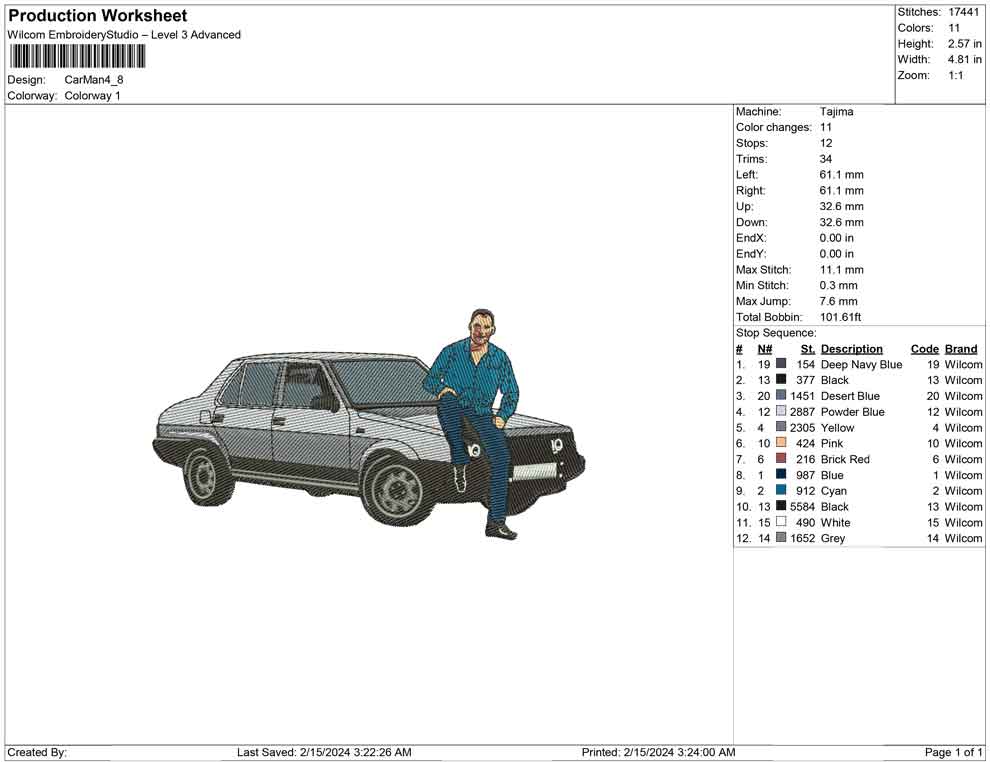990x762 pixels.
Task: Select the Cyan thread swatch
Action: (x=778, y=491)
